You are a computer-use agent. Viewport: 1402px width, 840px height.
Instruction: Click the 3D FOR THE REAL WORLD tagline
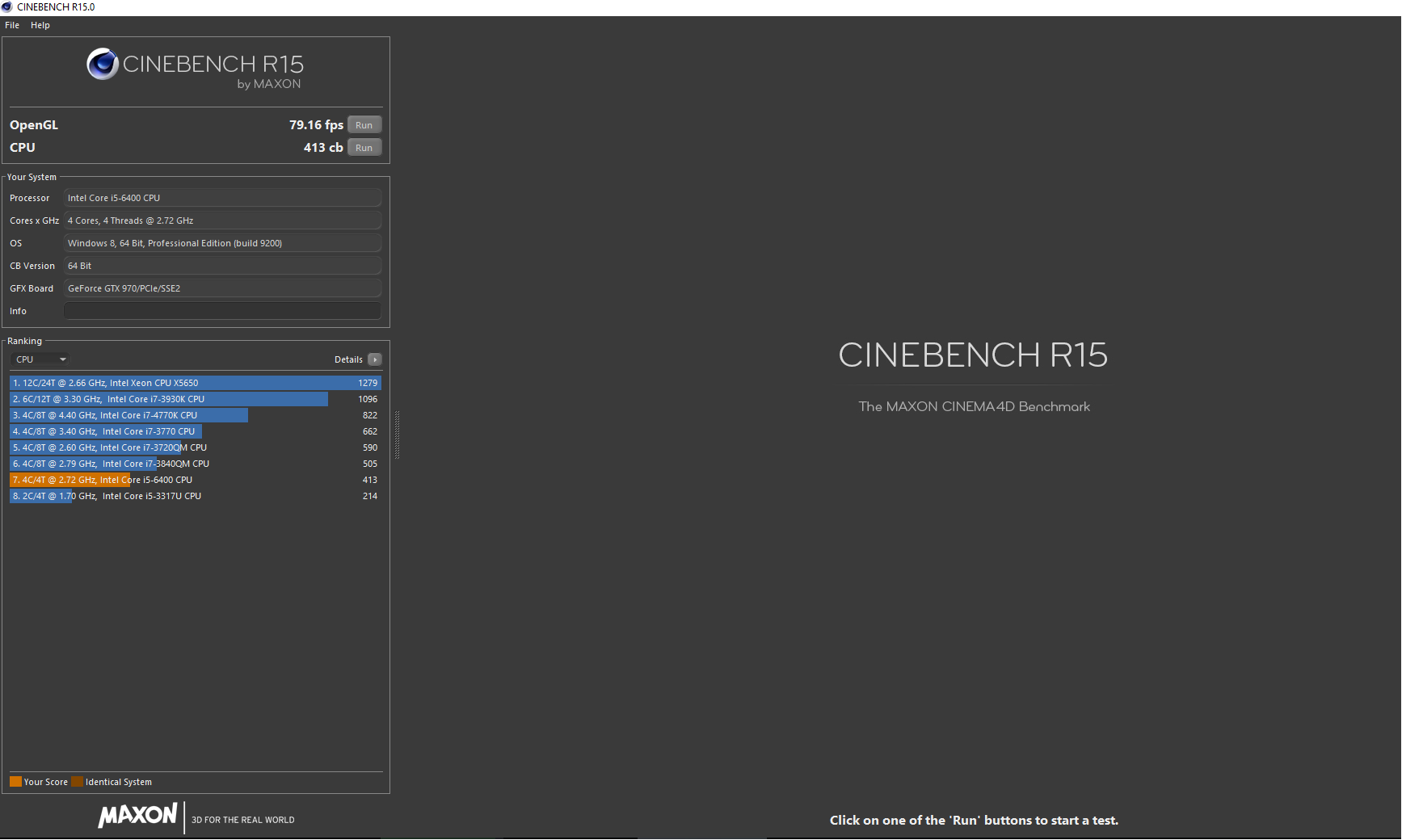pyautogui.click(x=243, y=820)
